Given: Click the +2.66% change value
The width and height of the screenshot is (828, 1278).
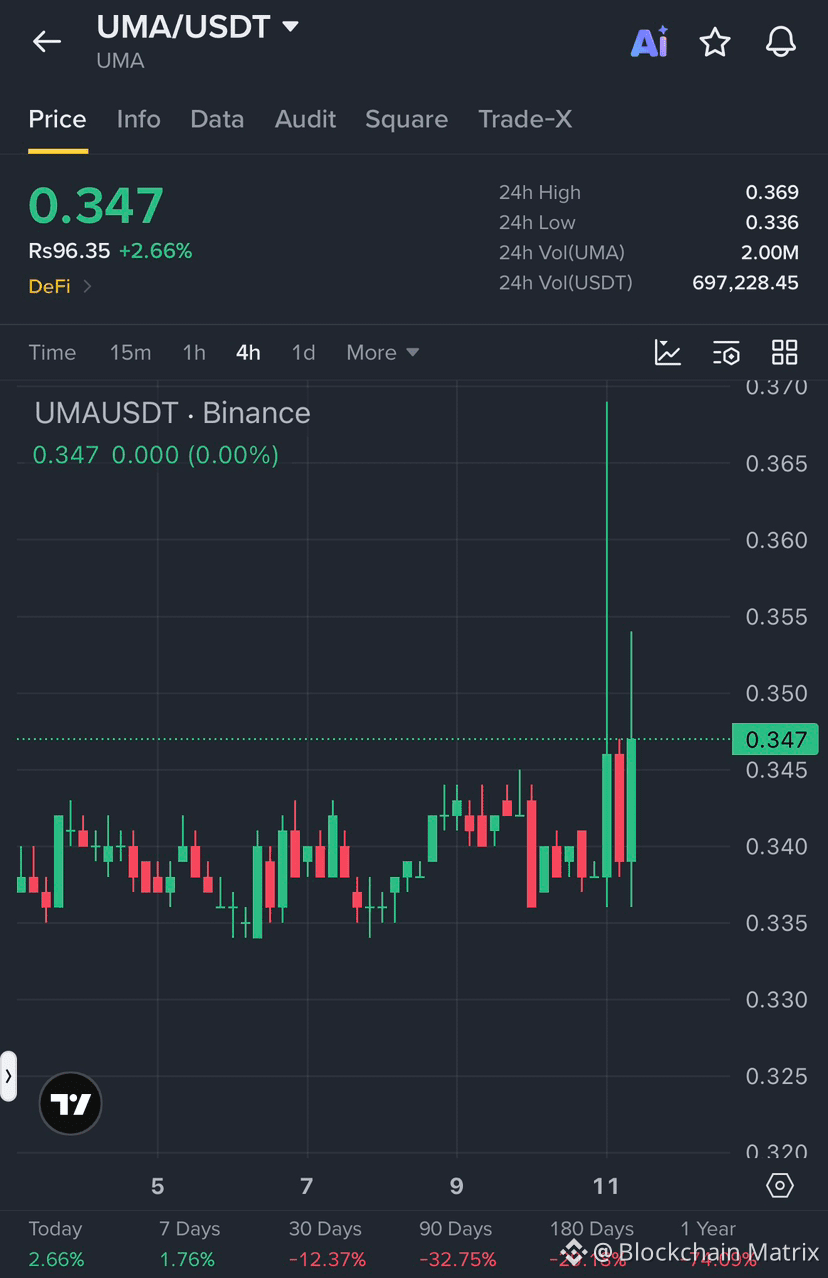Looking at the screenshot, I should [x=155, y=251].
